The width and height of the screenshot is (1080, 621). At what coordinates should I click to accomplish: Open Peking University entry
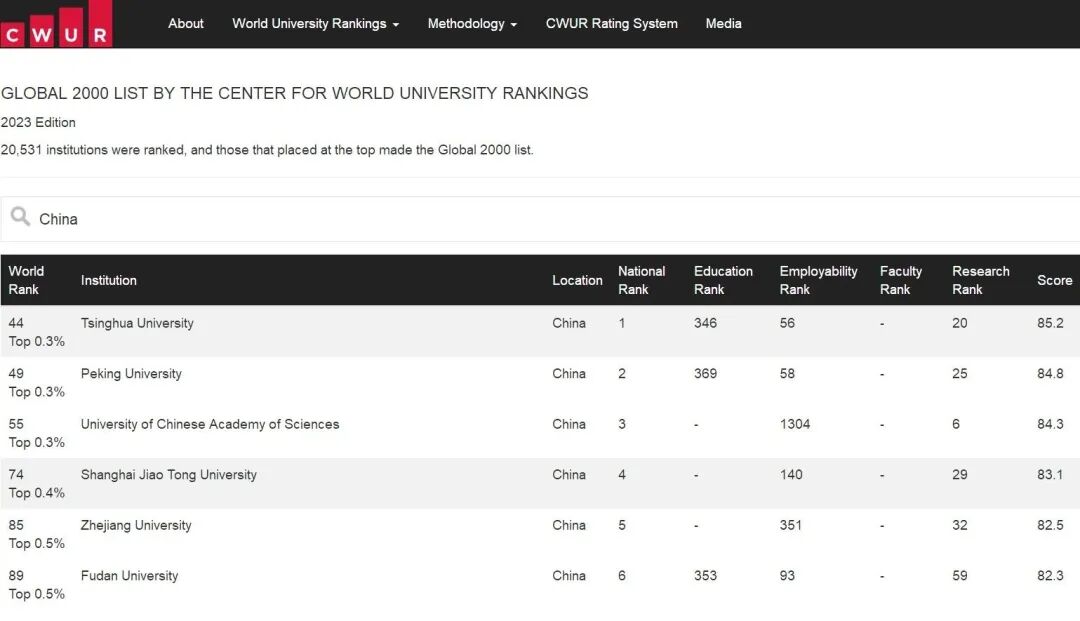point(131,374)
